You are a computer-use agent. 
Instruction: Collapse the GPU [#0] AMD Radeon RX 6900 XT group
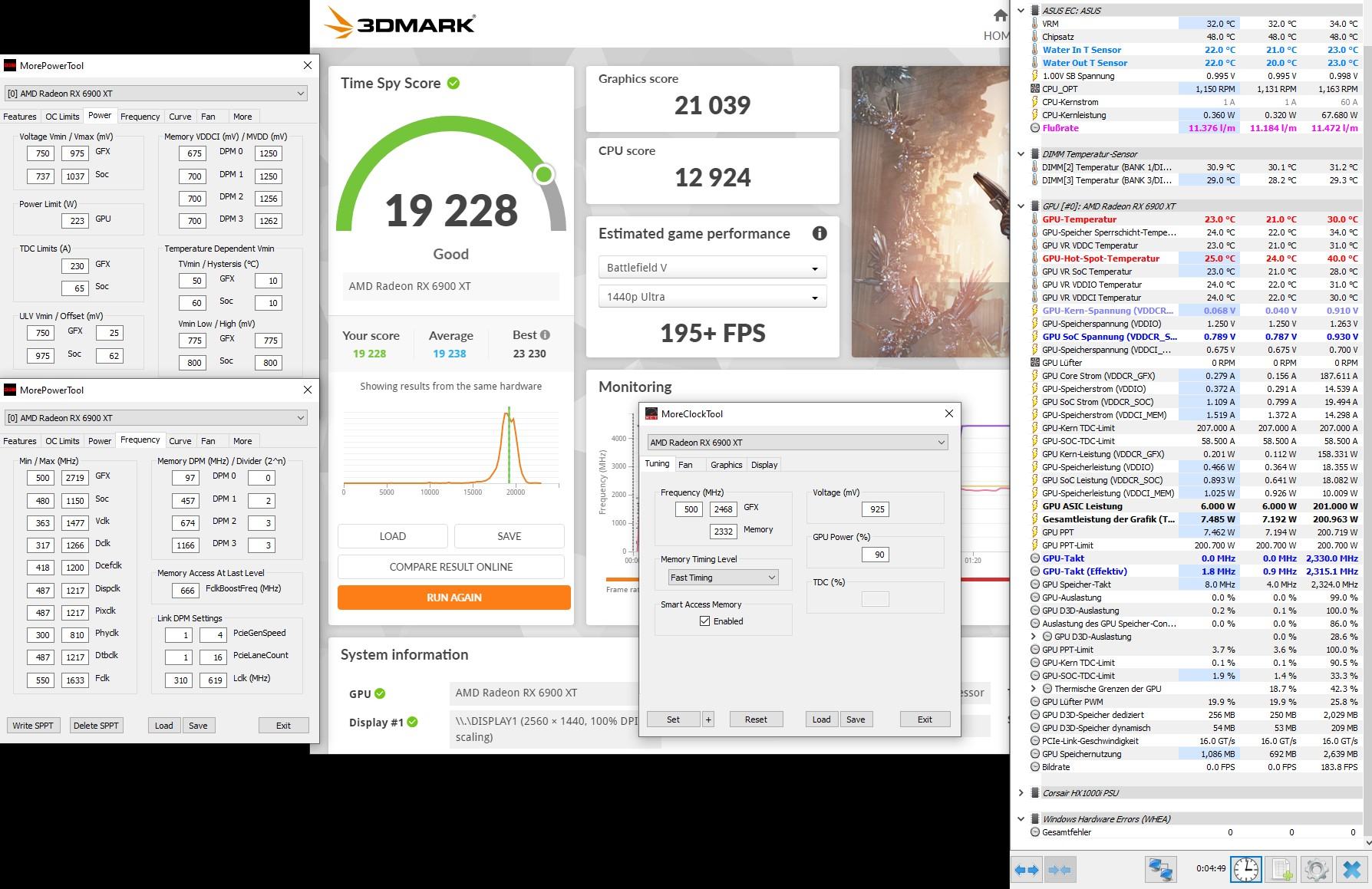point(1021,206)
